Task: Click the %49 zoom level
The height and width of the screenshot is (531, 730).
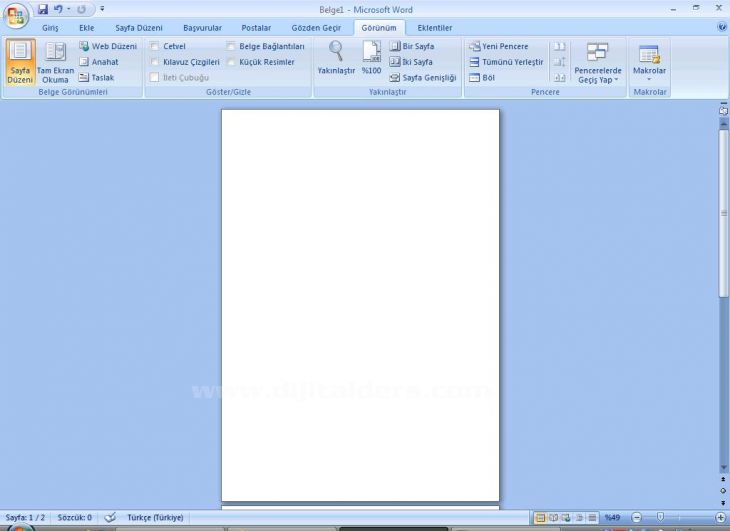Action: click(x=612, y=518)
